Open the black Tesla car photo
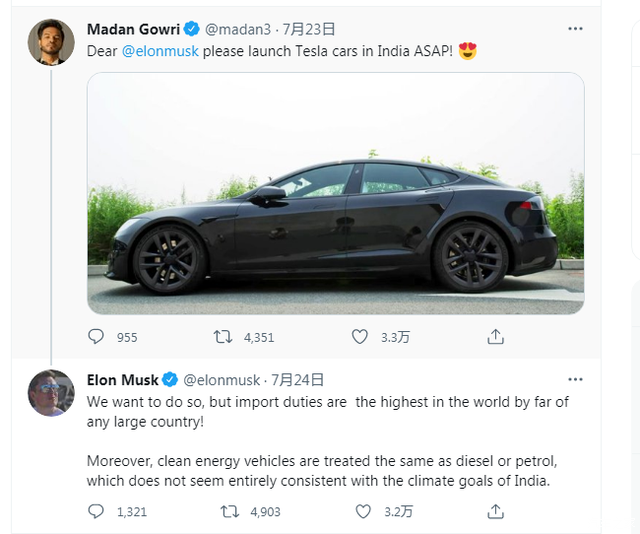This screenshot has height=534, width=640. (x=335, y=193)
